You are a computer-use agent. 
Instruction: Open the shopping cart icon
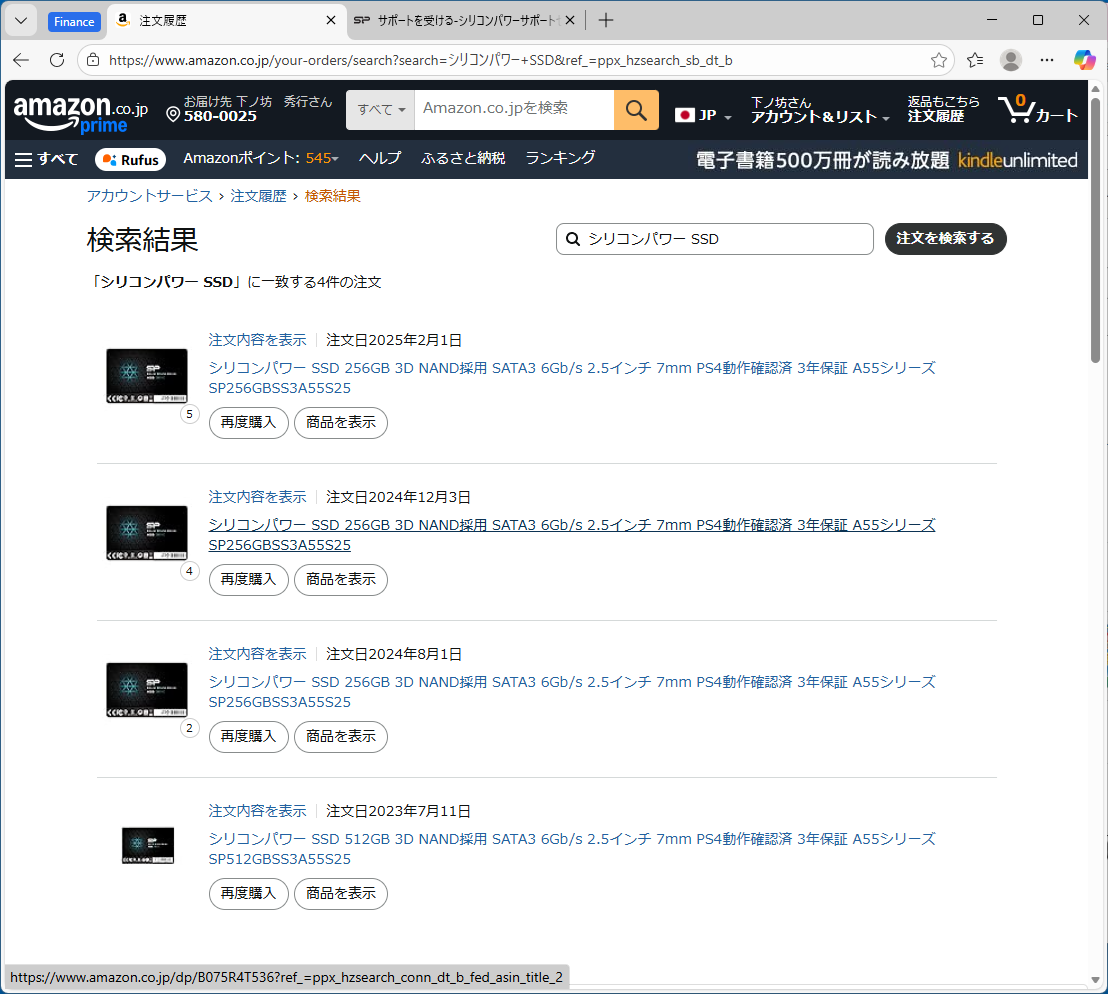pyautogui.click(x=1037, y=109)
